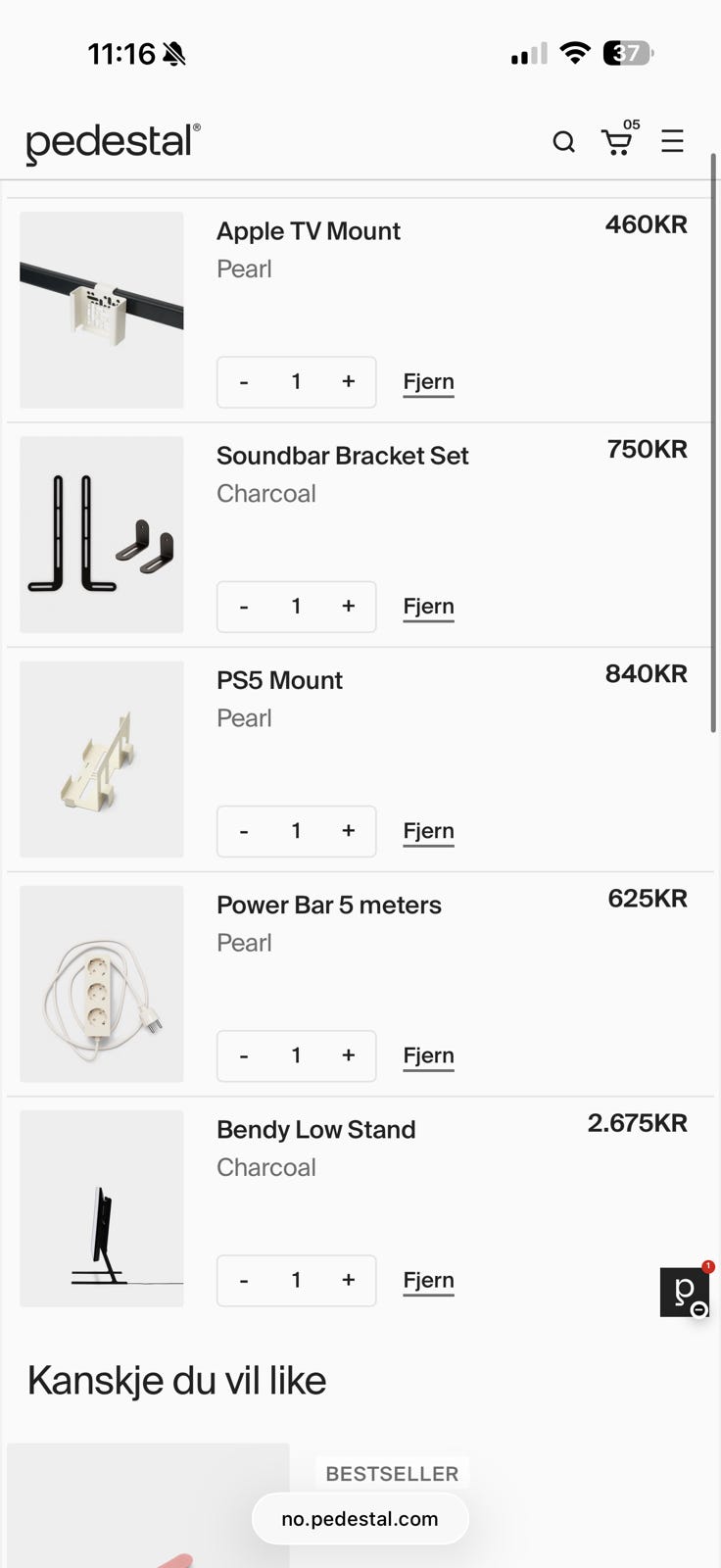Open the Soundbar Bracket Set title
Image resolution: width=721 pixels, height=1568 pixels.
pyautogui.click(x=342, y=456)
